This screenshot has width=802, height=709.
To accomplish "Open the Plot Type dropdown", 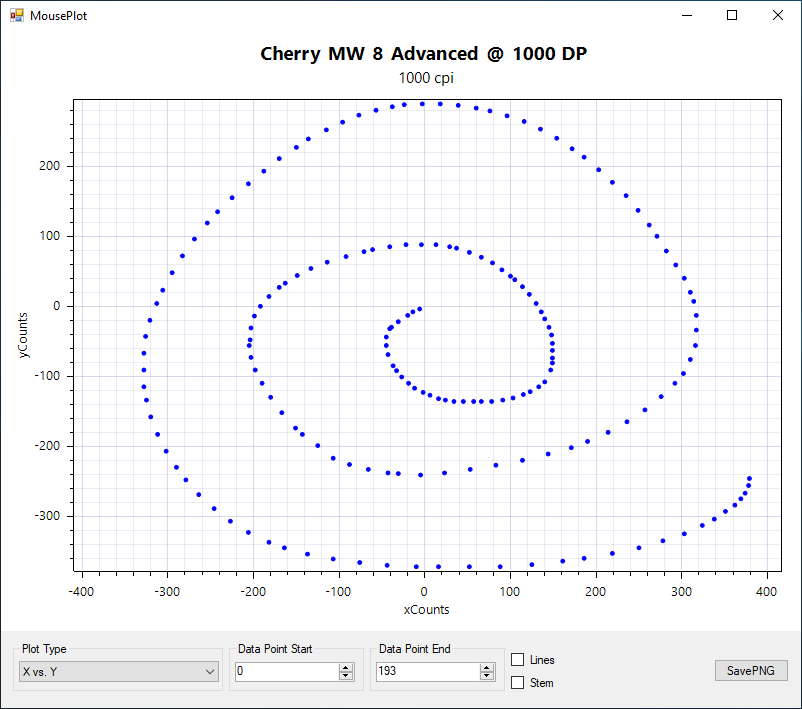I will [119, 672].
